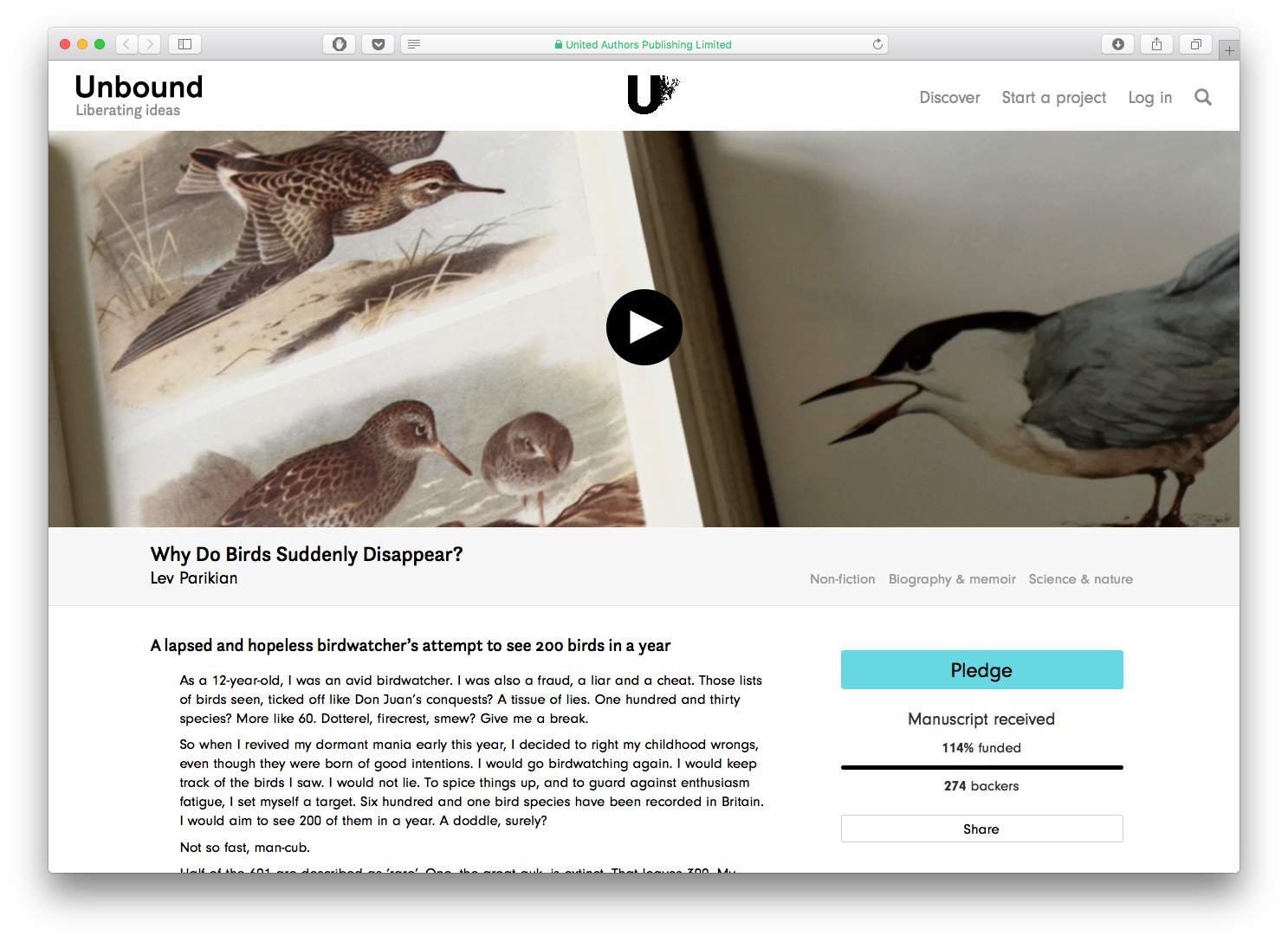Open Start a project page
The width and height of the screenshot is (1288, 942).
pyautogui.click(x=1053, y=98)
